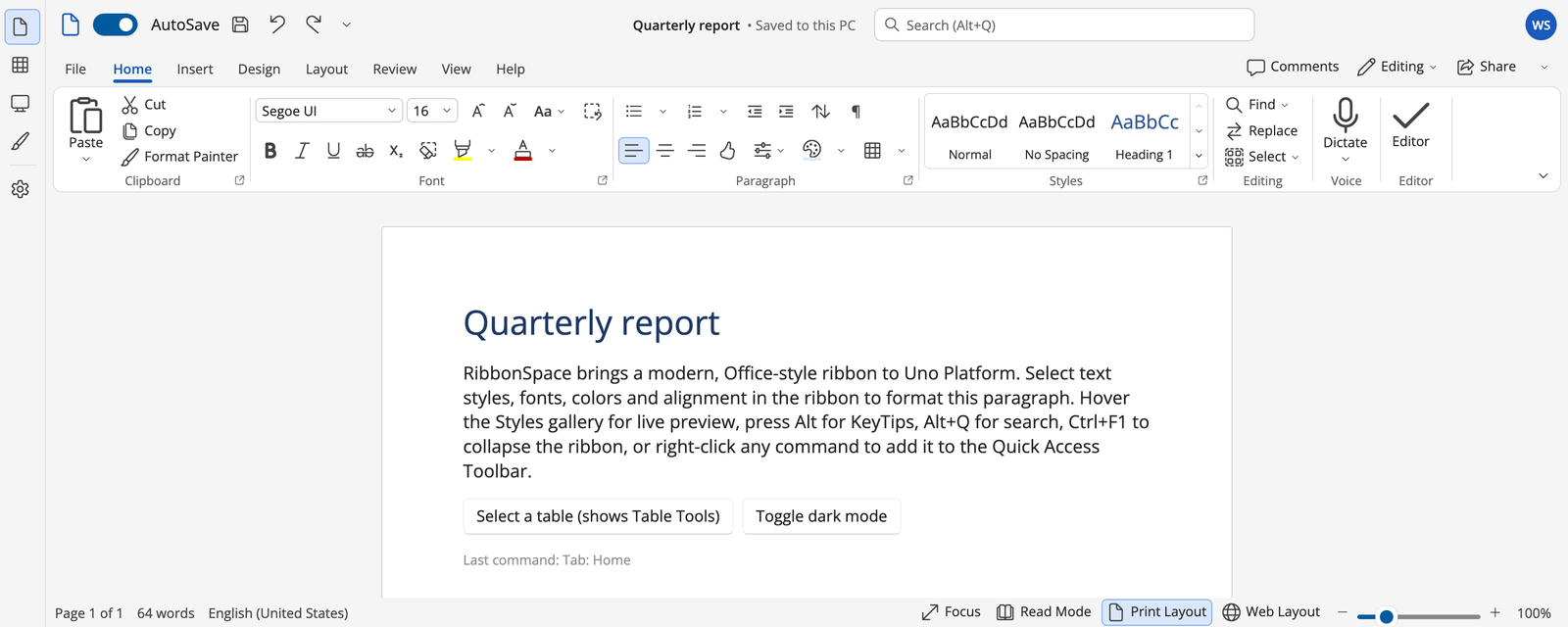Open the Font group dialog launcher
1568x627 pixels.
coord(603,180)
